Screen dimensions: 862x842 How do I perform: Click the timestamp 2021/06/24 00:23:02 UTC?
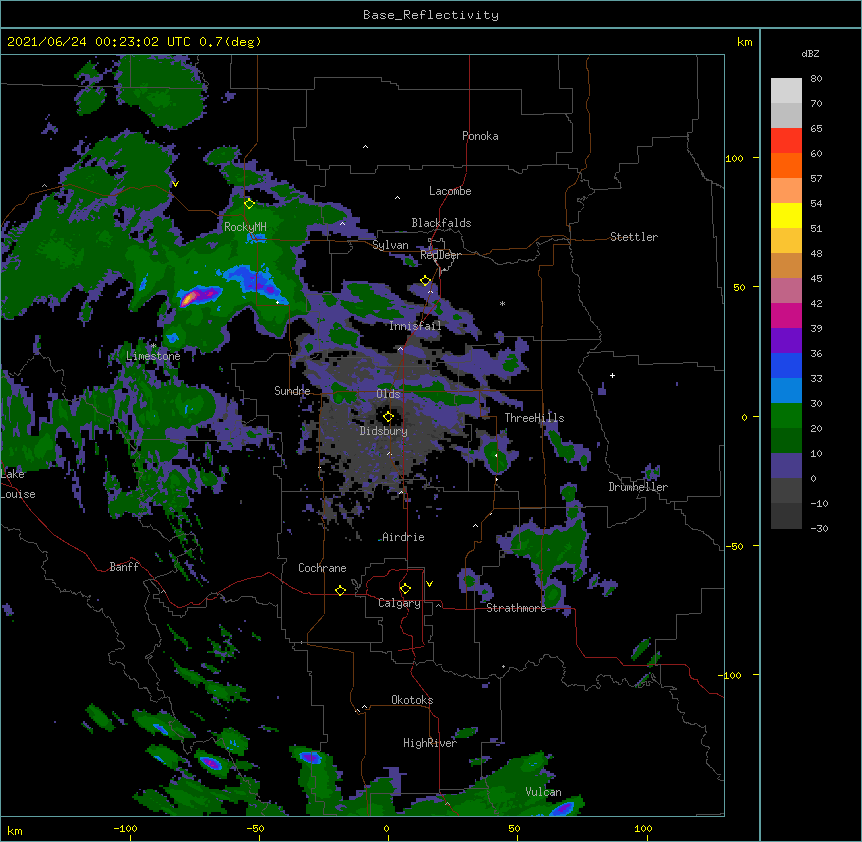pos(99,42)
